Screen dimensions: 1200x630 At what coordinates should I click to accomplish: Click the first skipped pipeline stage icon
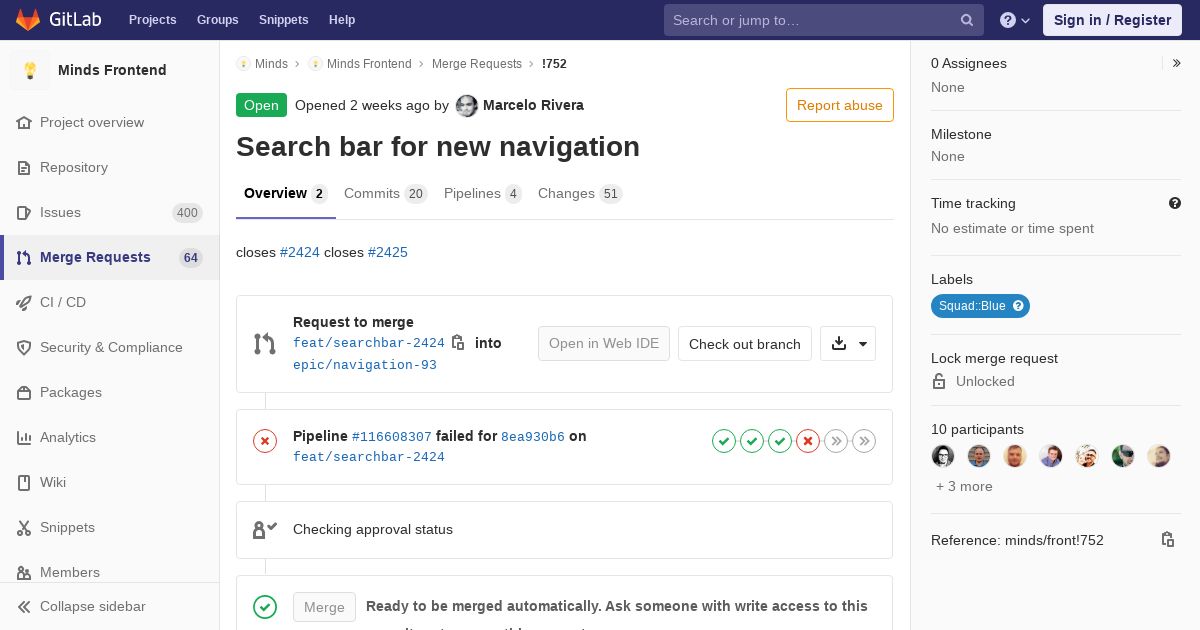point(836,441)
